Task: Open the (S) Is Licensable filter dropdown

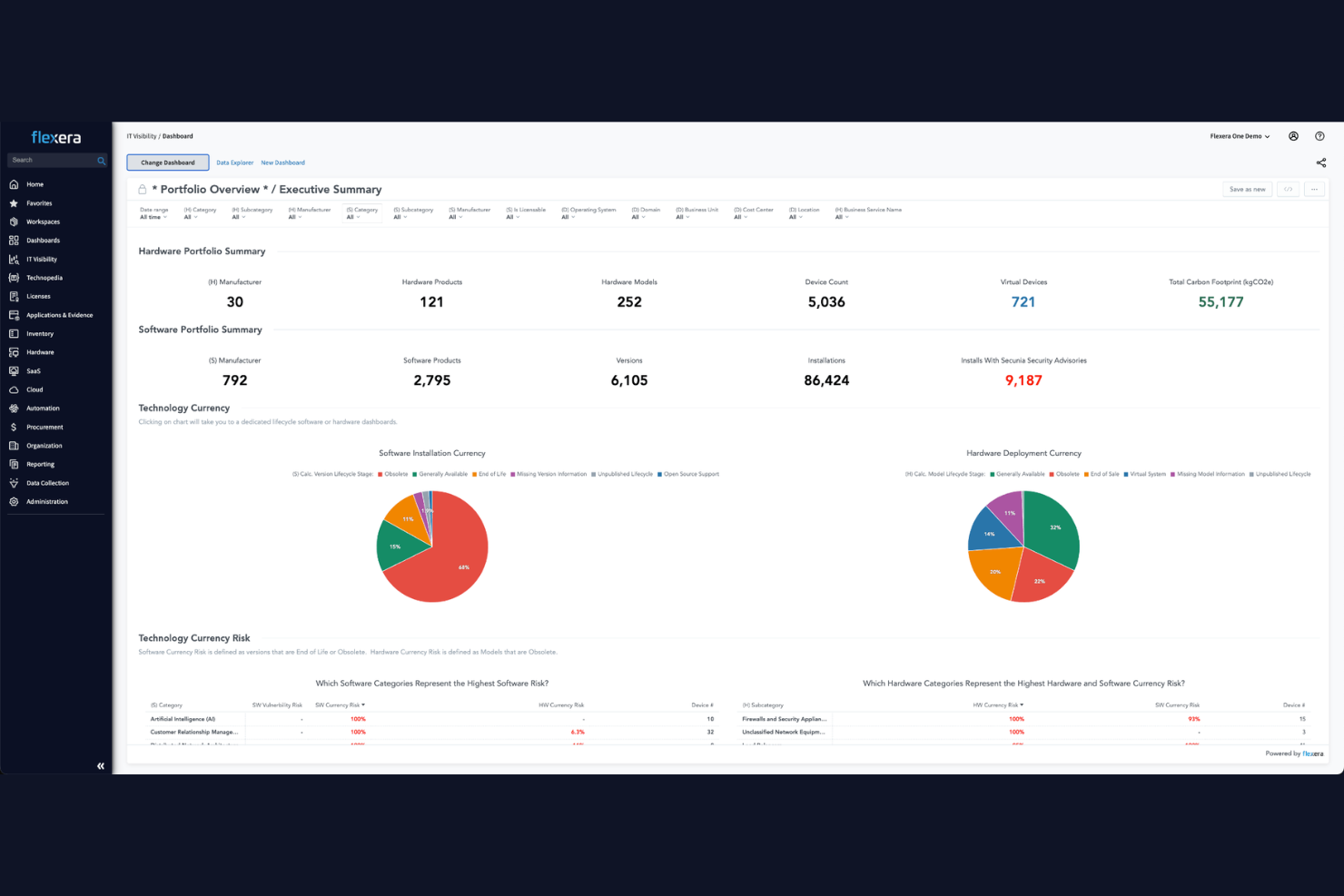Action: point(526,213)
